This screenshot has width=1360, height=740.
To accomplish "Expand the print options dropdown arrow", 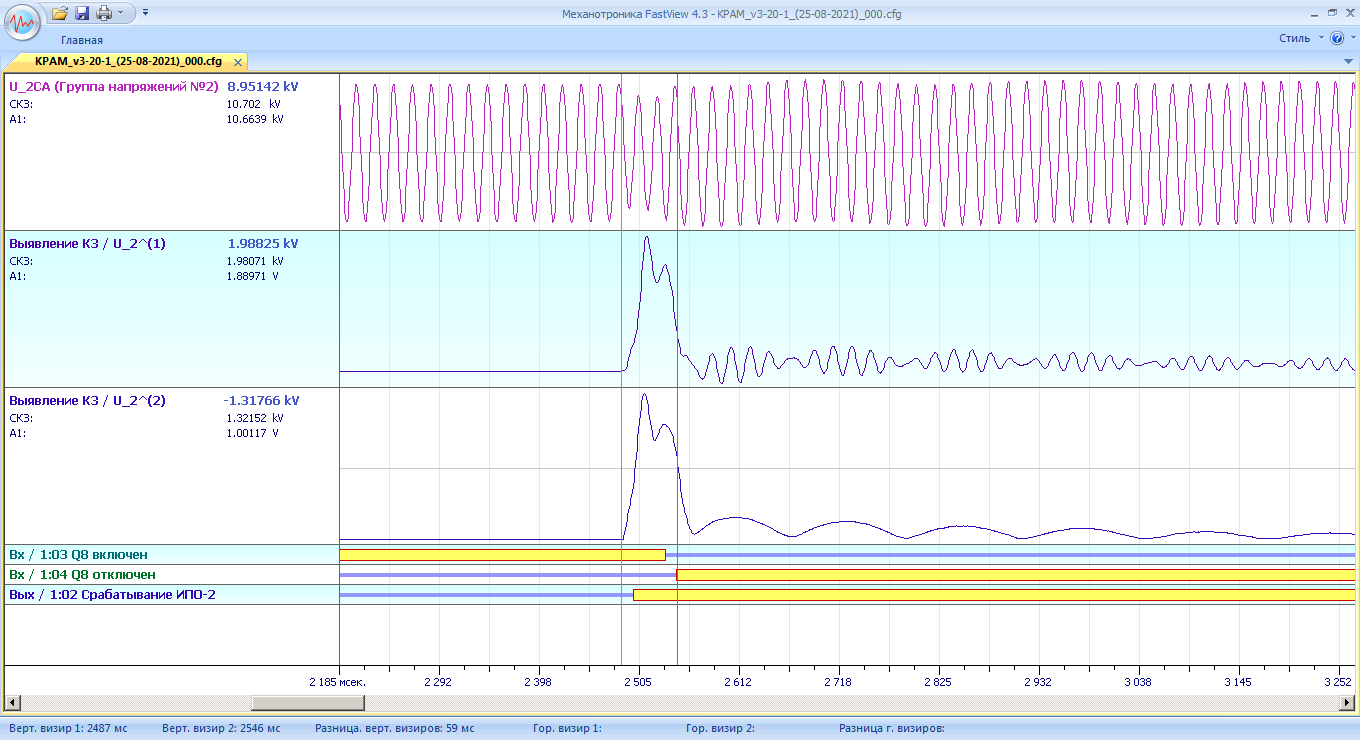I will pos(120,13).
